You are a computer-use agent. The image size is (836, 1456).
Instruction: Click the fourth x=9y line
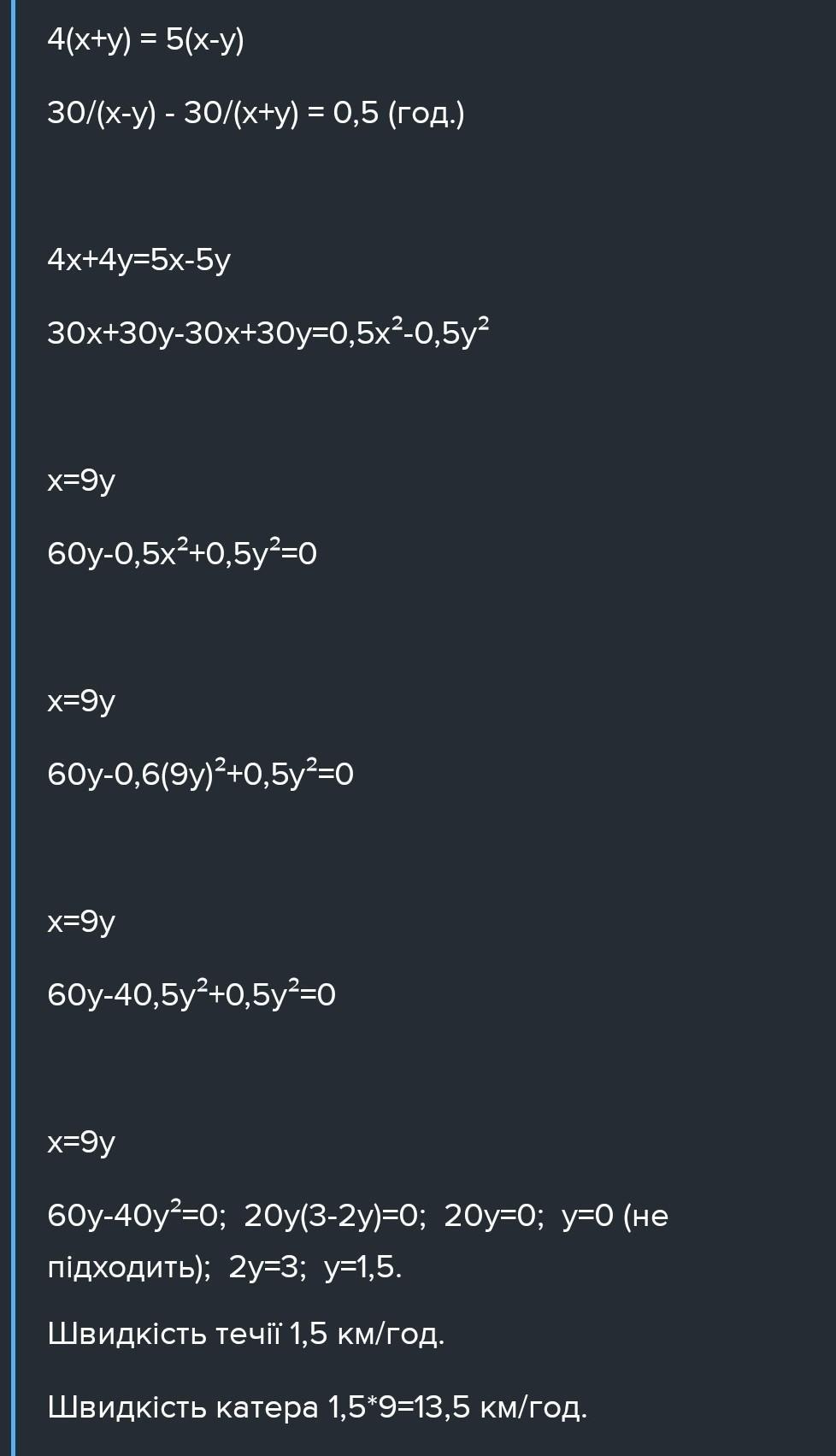point(81,1142)
